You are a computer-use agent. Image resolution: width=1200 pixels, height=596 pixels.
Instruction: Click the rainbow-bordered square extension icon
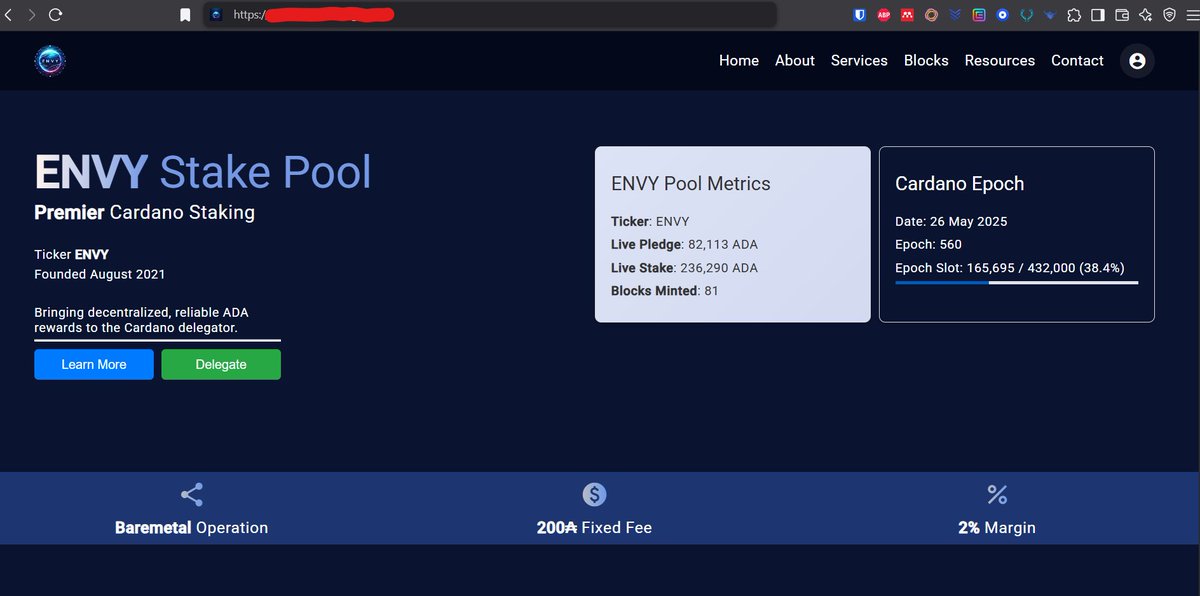pyautogui.click(x=978, y=15)
